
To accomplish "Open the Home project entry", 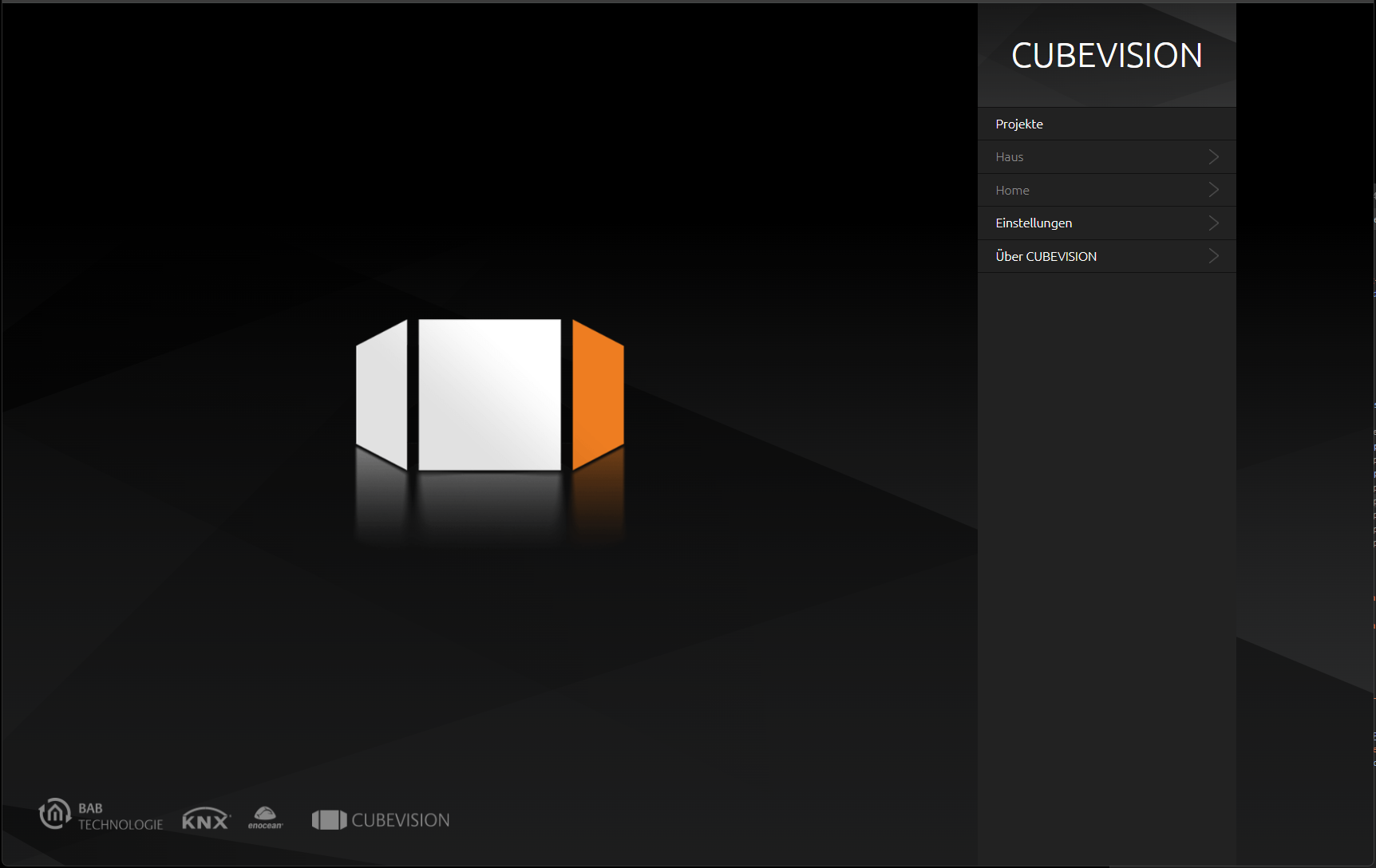I will (x=1106, y=190).
